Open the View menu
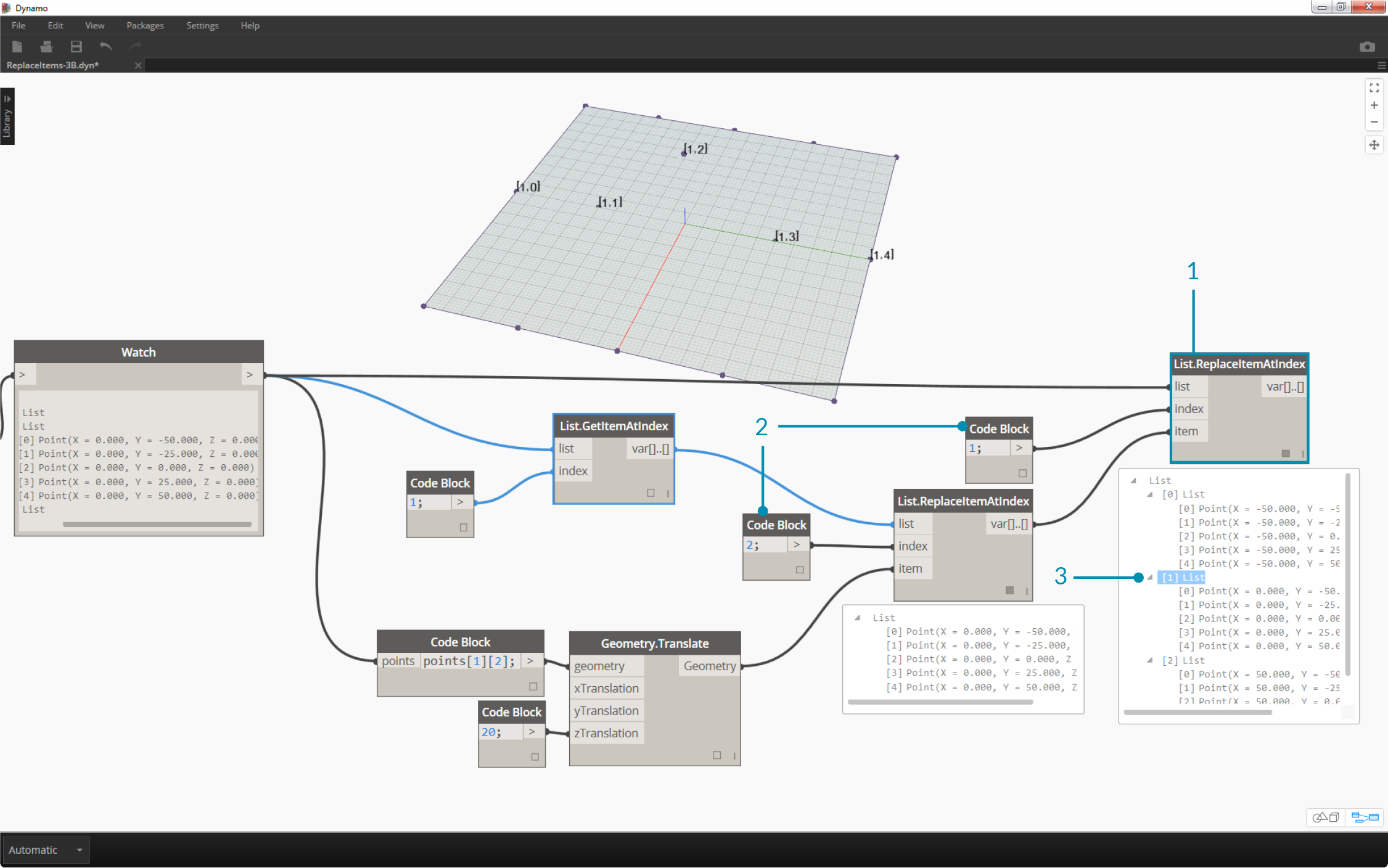Viewport: 1388px width, 868px height. (95, 25)
